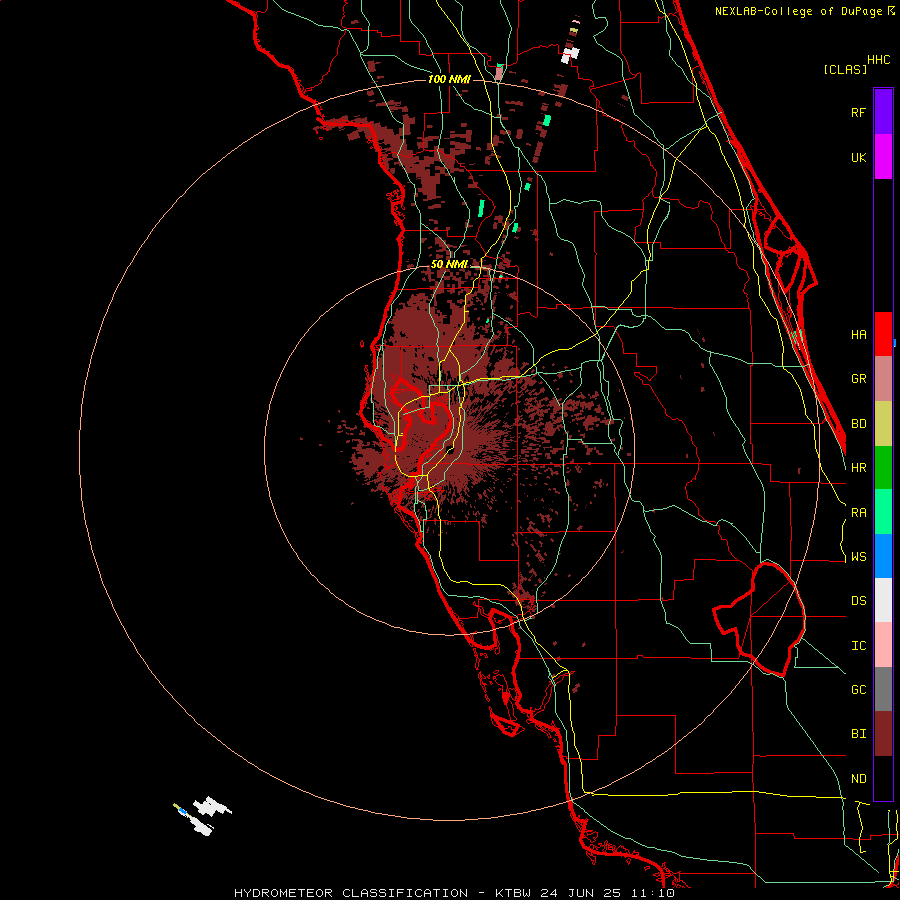The image size is (900, 900).
Task: Click the '[CLAS]' units label
Action: pyautogui.click(x=845, y=69)
